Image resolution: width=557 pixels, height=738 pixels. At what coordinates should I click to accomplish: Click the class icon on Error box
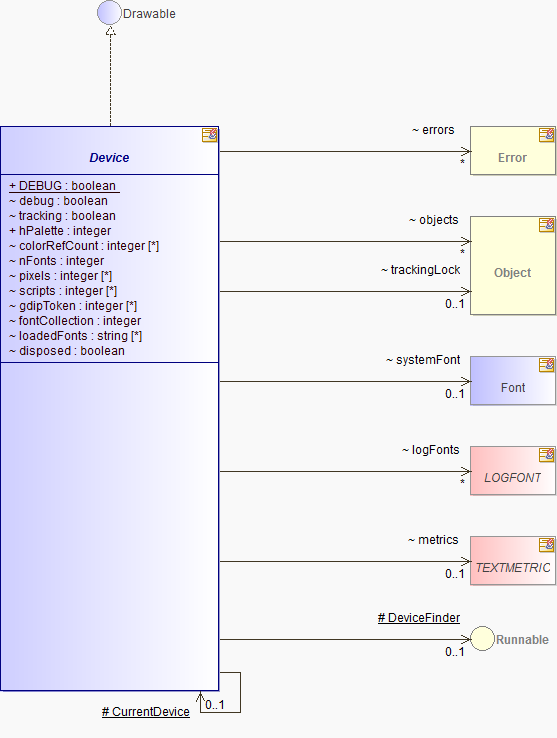pyautogui.click(x=547, y=135)
